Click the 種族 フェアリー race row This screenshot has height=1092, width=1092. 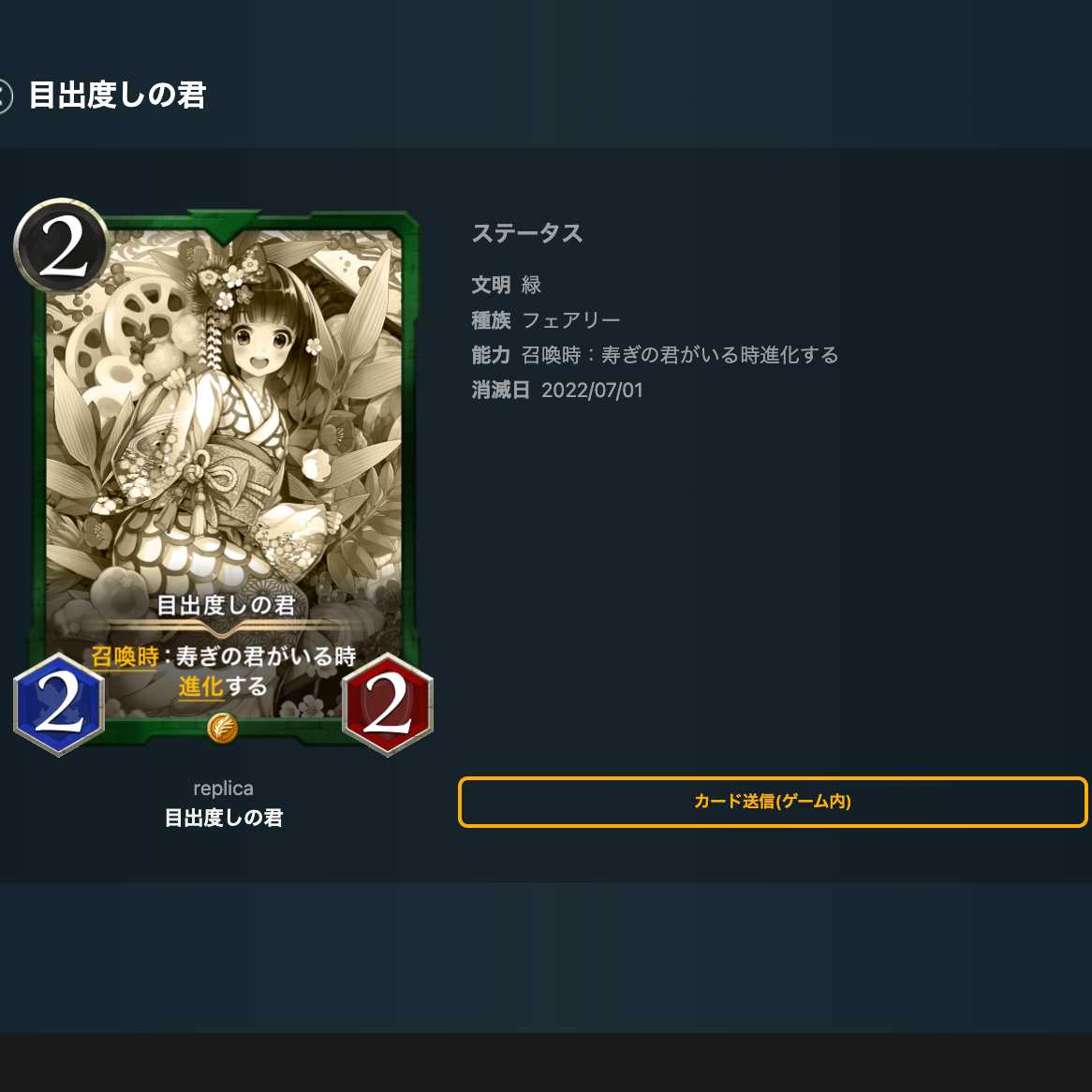pos(546,320)
